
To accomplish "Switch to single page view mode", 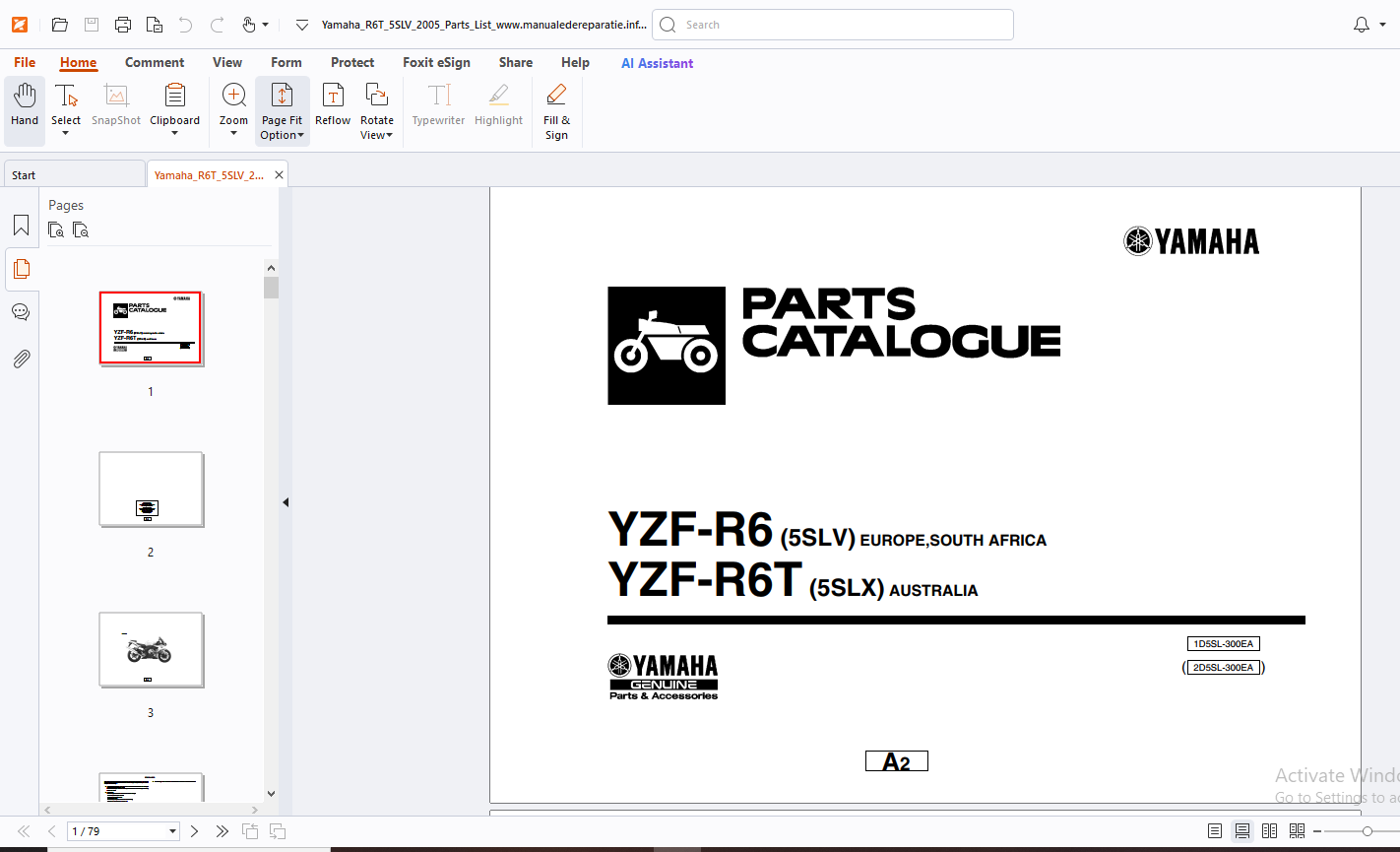I will [1215, 831].
